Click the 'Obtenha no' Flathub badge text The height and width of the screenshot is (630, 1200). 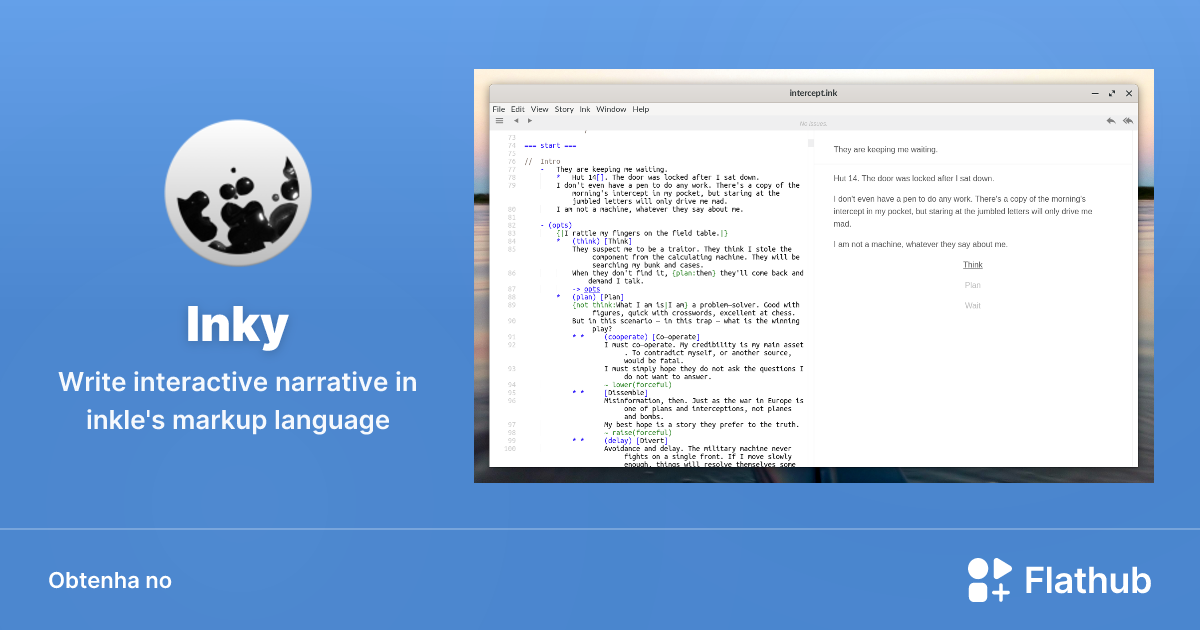(x=110, y=580)
